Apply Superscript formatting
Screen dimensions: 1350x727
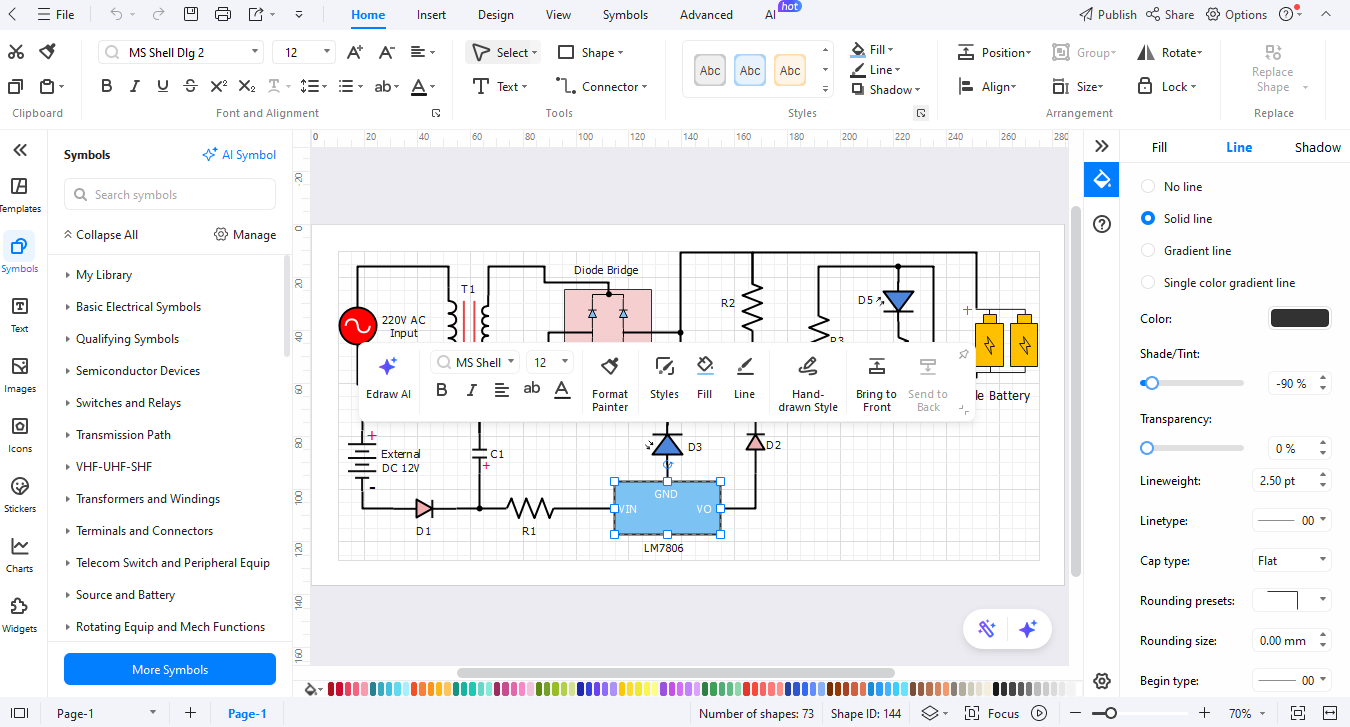(x=219, y=87)
